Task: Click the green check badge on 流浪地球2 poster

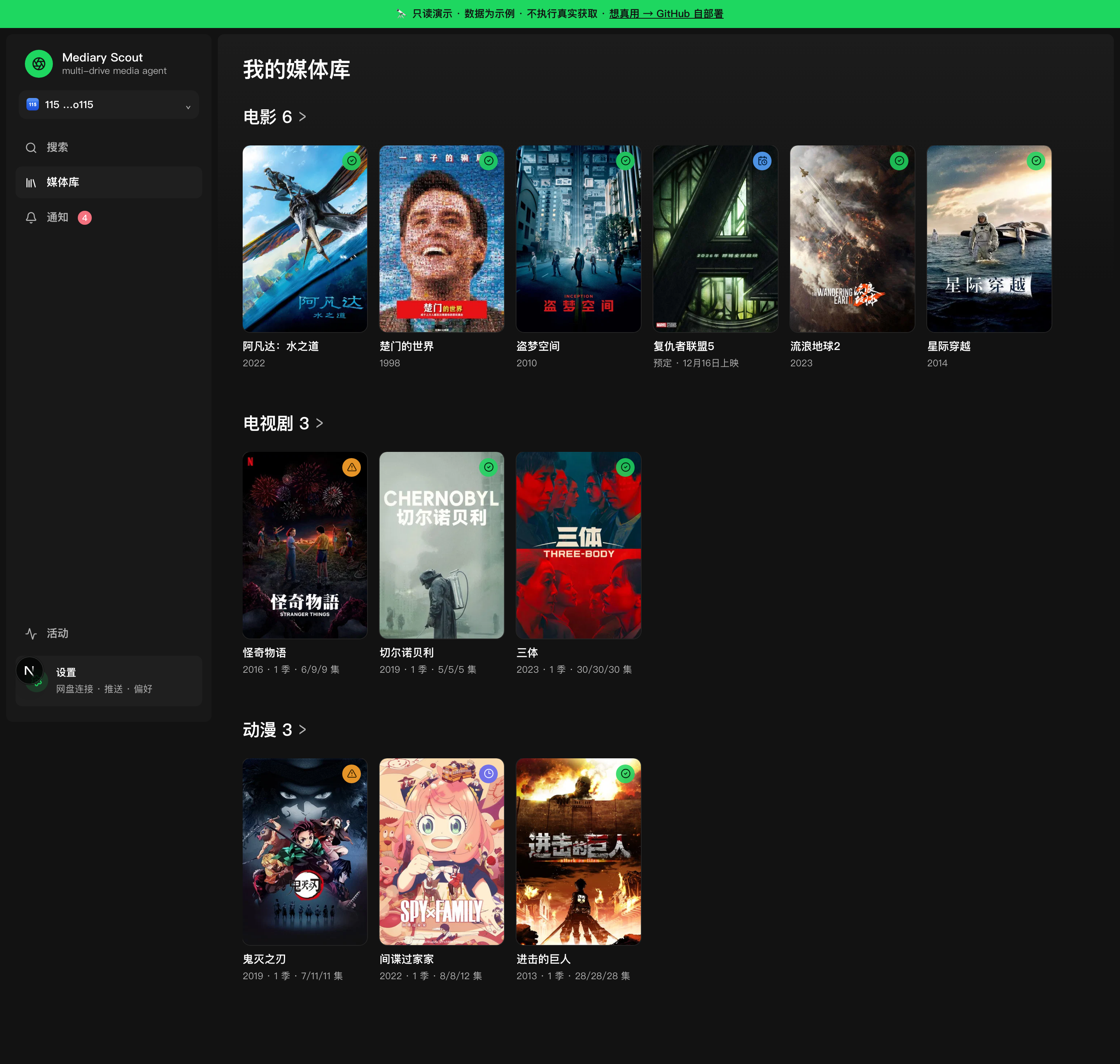Action: [x=899, y=161]
